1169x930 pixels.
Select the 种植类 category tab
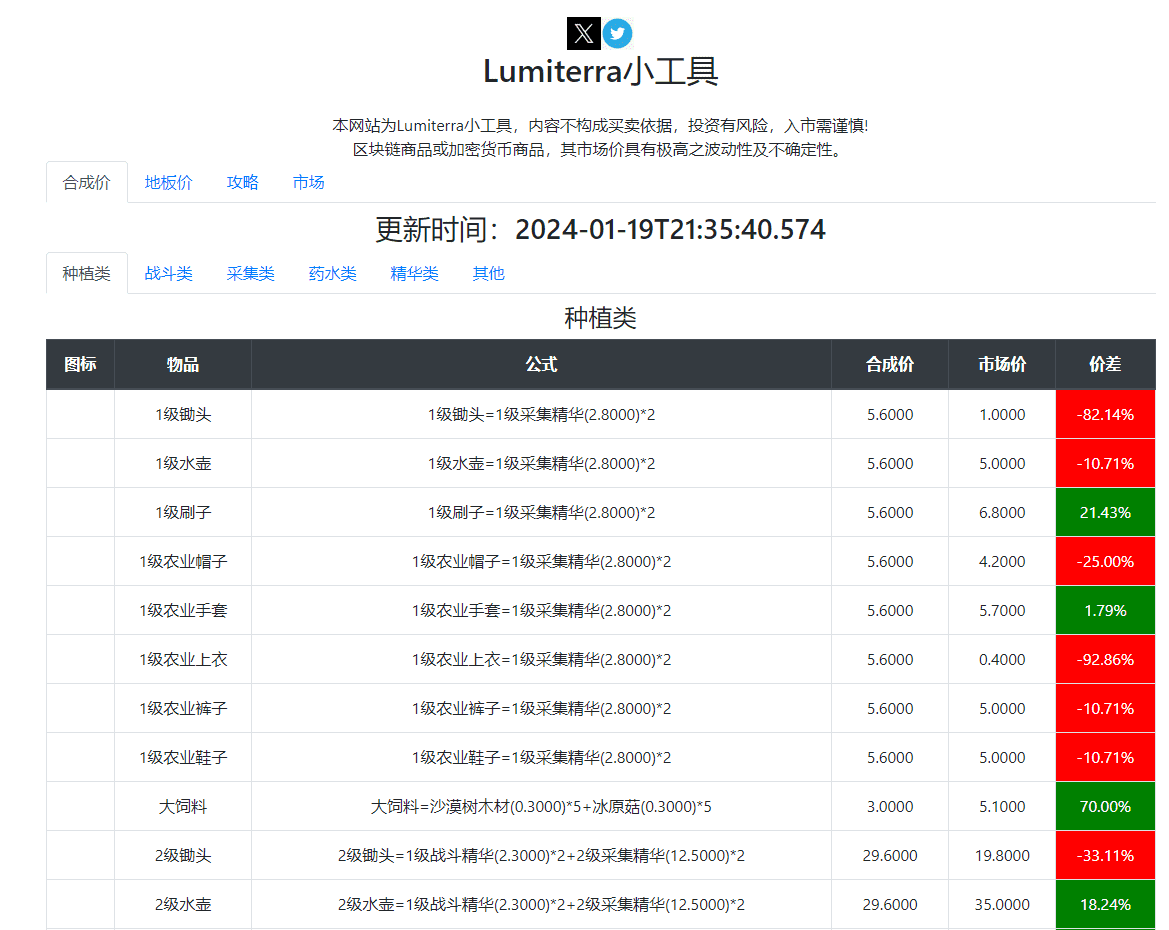click(x=87, y=273)
